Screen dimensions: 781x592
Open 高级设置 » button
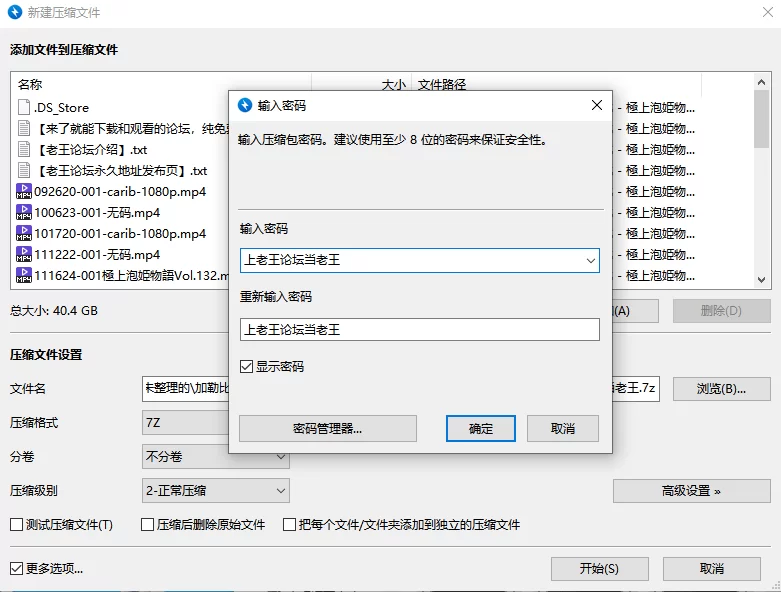(x=692, y=491)
